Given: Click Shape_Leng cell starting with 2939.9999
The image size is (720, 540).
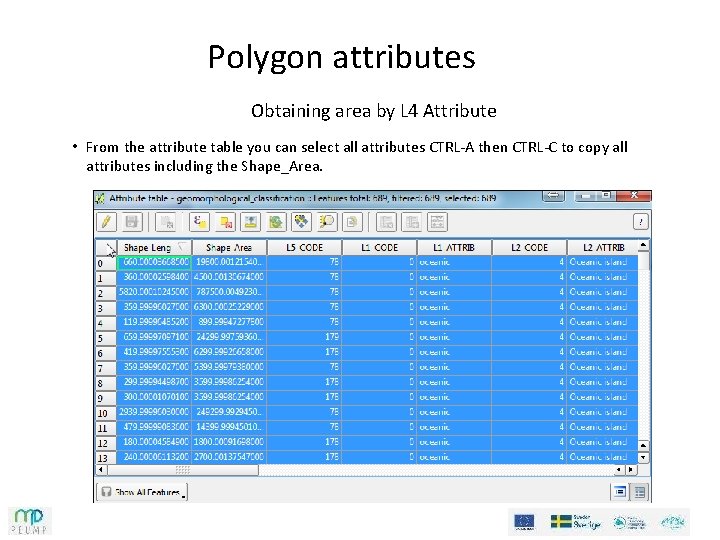Looking at the screenshot, I should (154, 412).
